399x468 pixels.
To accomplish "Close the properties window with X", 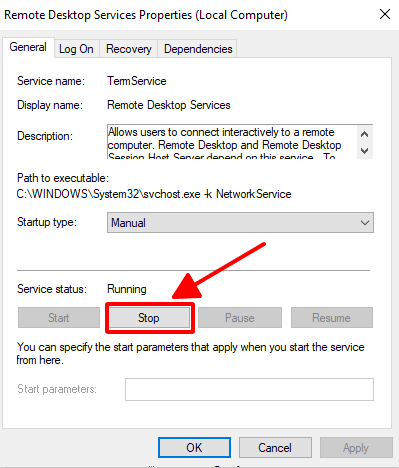I will coord(385,14).
